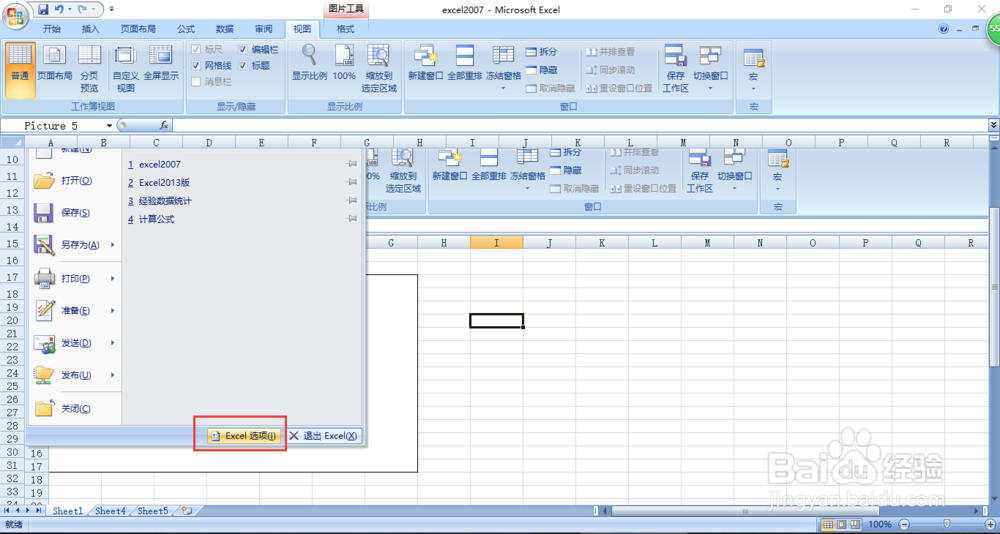1000x534 pixels.
Task: Click 退出 Excel button in the pictured menu
Action: tap(324, 436)
